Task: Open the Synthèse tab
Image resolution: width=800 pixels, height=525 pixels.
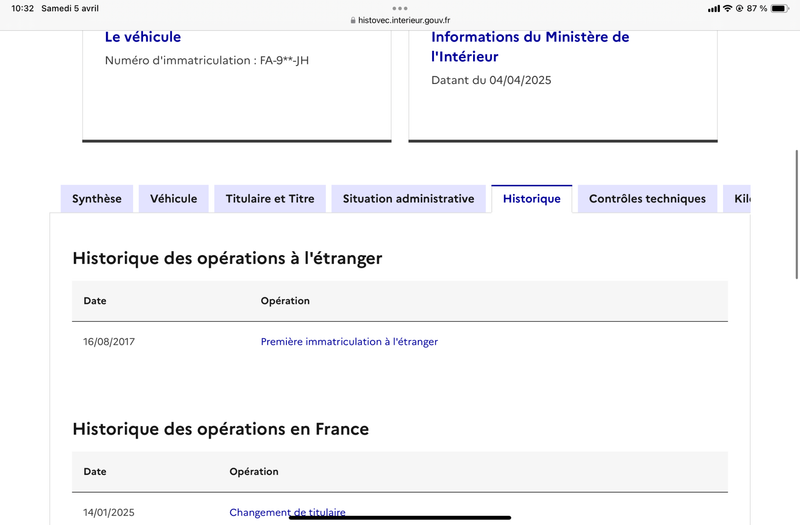Action: click(x=96, y=199)
